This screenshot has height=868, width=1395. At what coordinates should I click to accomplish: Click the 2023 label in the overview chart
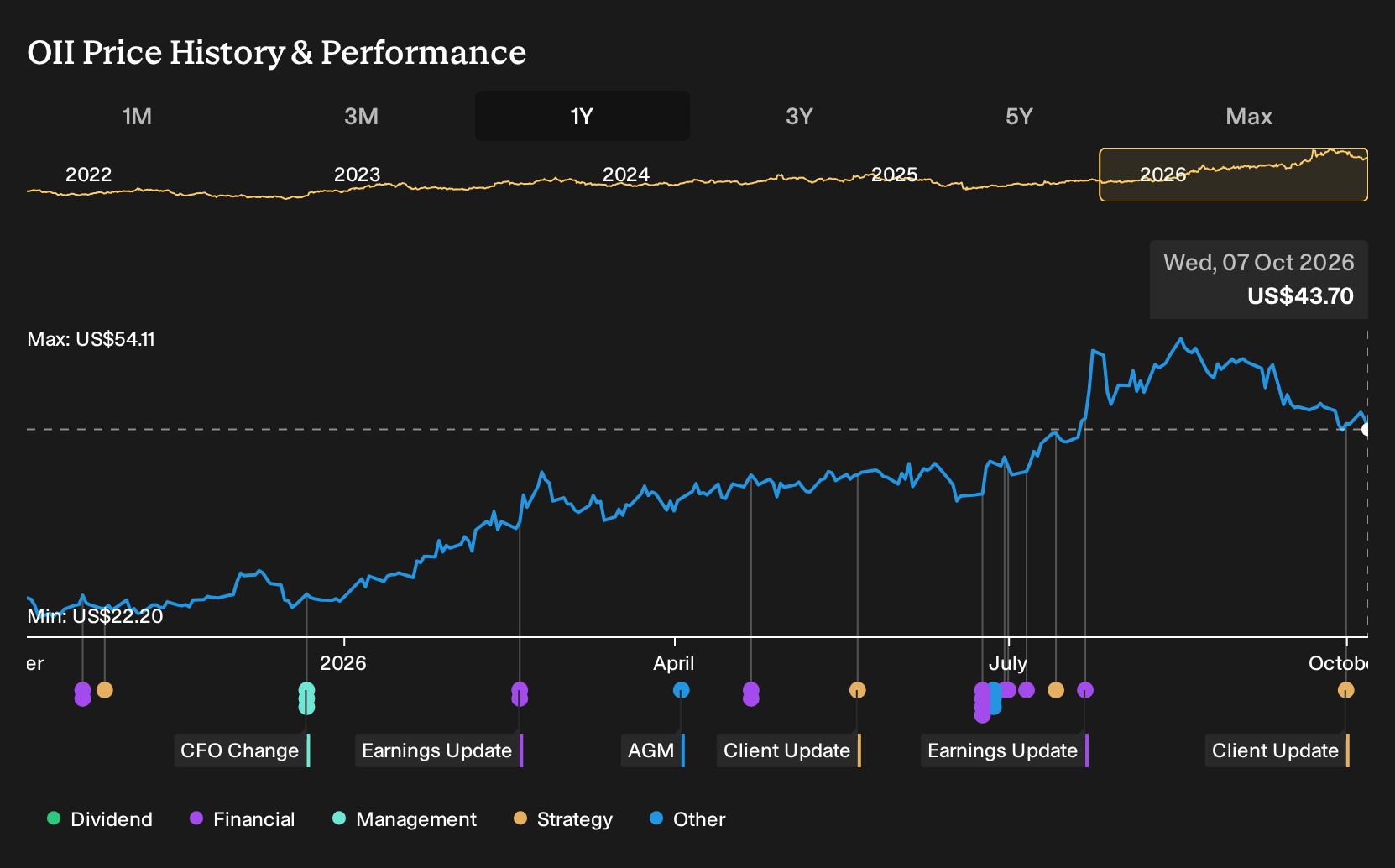[357, 175]
